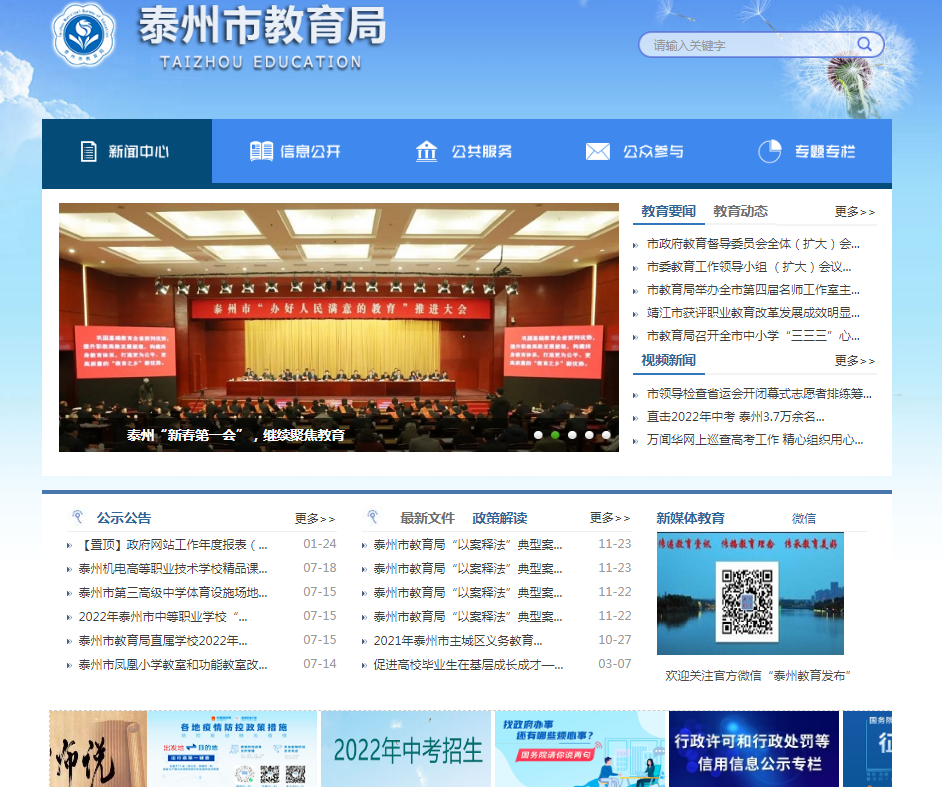Click 更多>> next to 教育动态
The image size is (942, 787).
(x=854, y=212)
